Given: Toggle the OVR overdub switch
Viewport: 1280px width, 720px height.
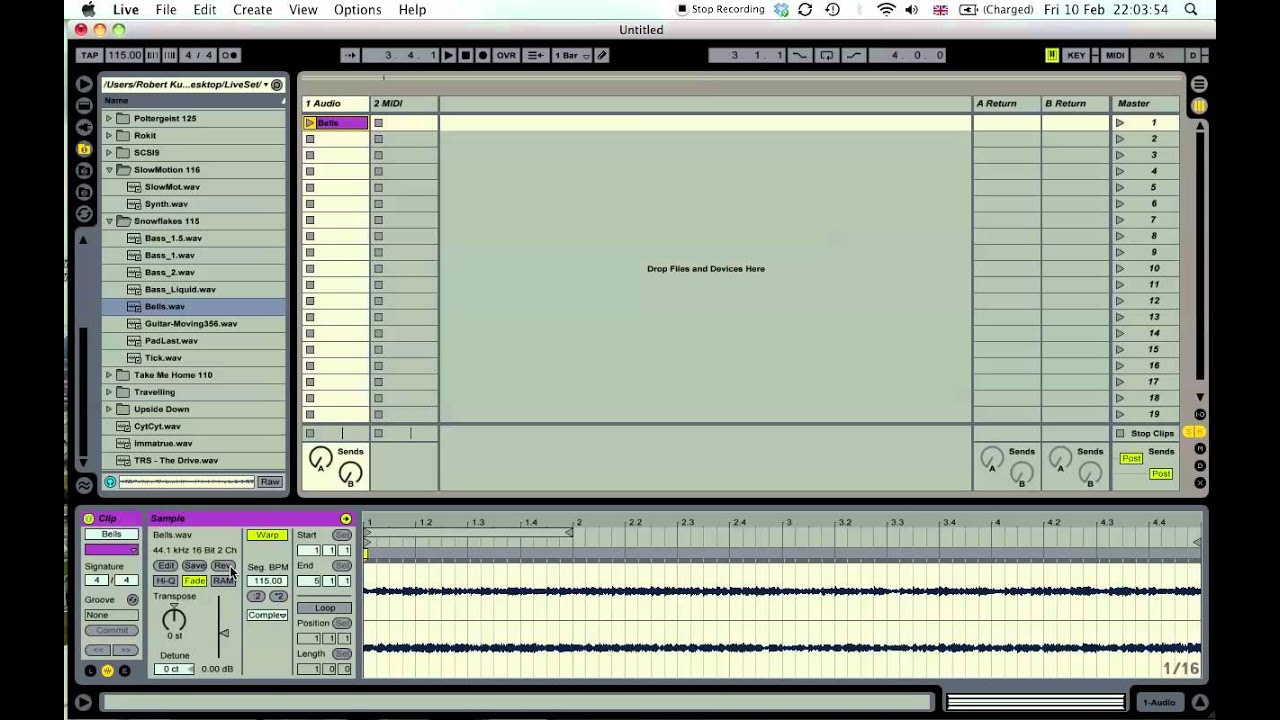Looking at the screenshot, I should 507,55.
